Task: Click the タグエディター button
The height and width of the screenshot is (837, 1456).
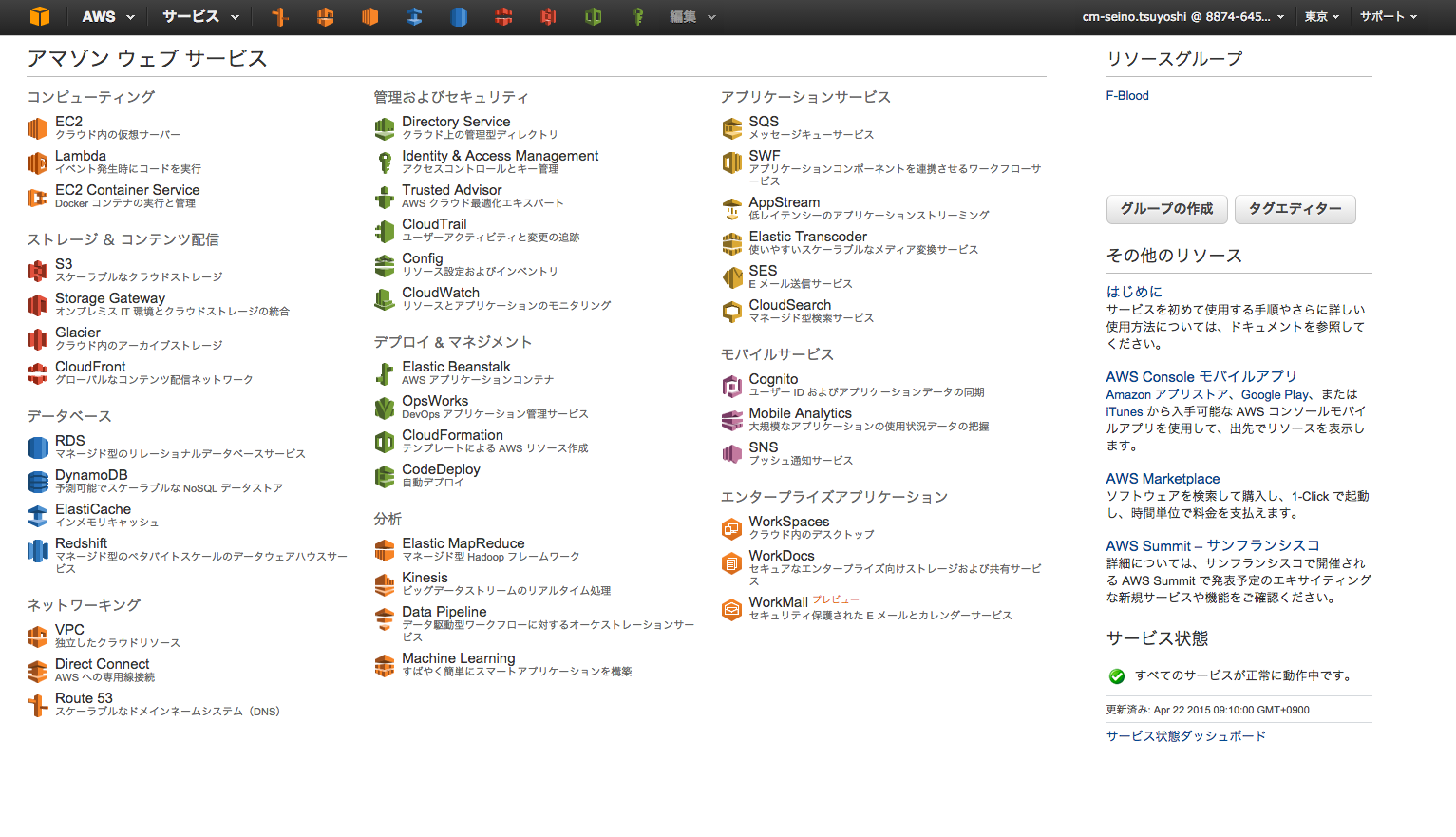Action: [x=1295, y=209]
